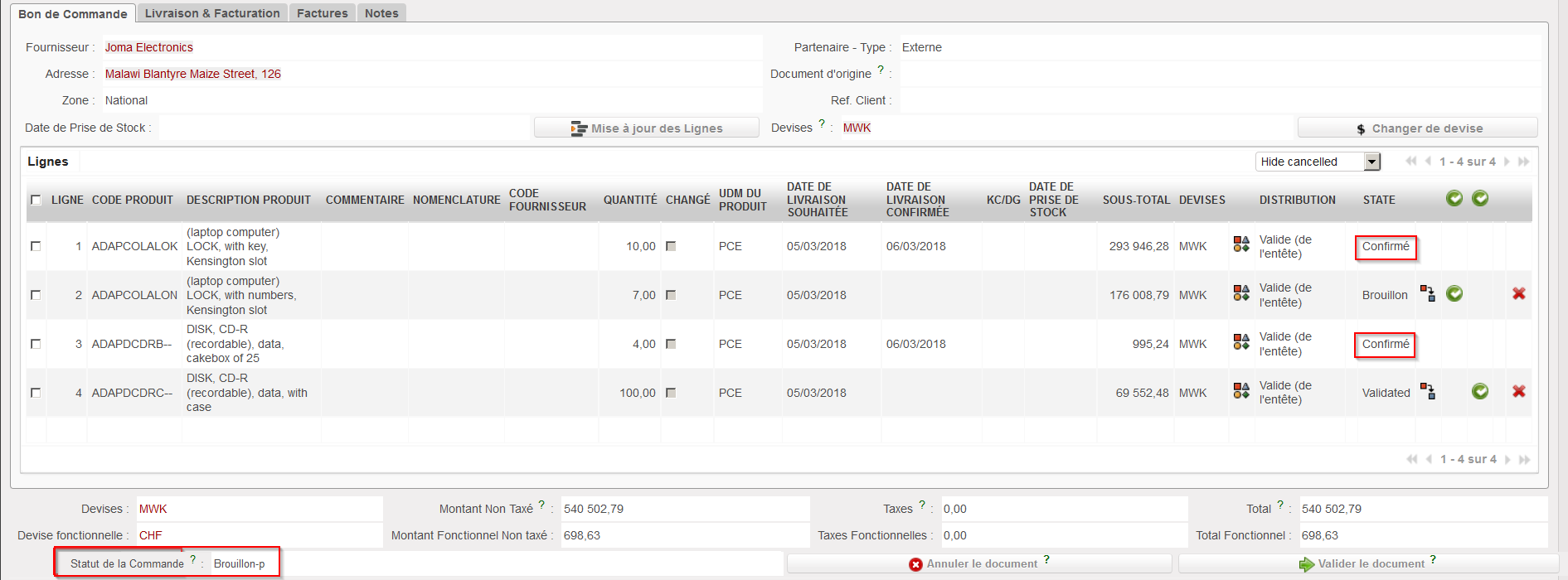Go to next page in top pager
The width and height of the screenshot is (1568, 580).
point(1507,162)
